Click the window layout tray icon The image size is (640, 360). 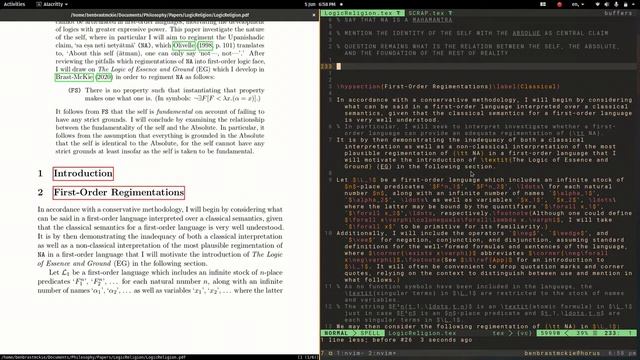pyautogui.click(x=543, y=4)
